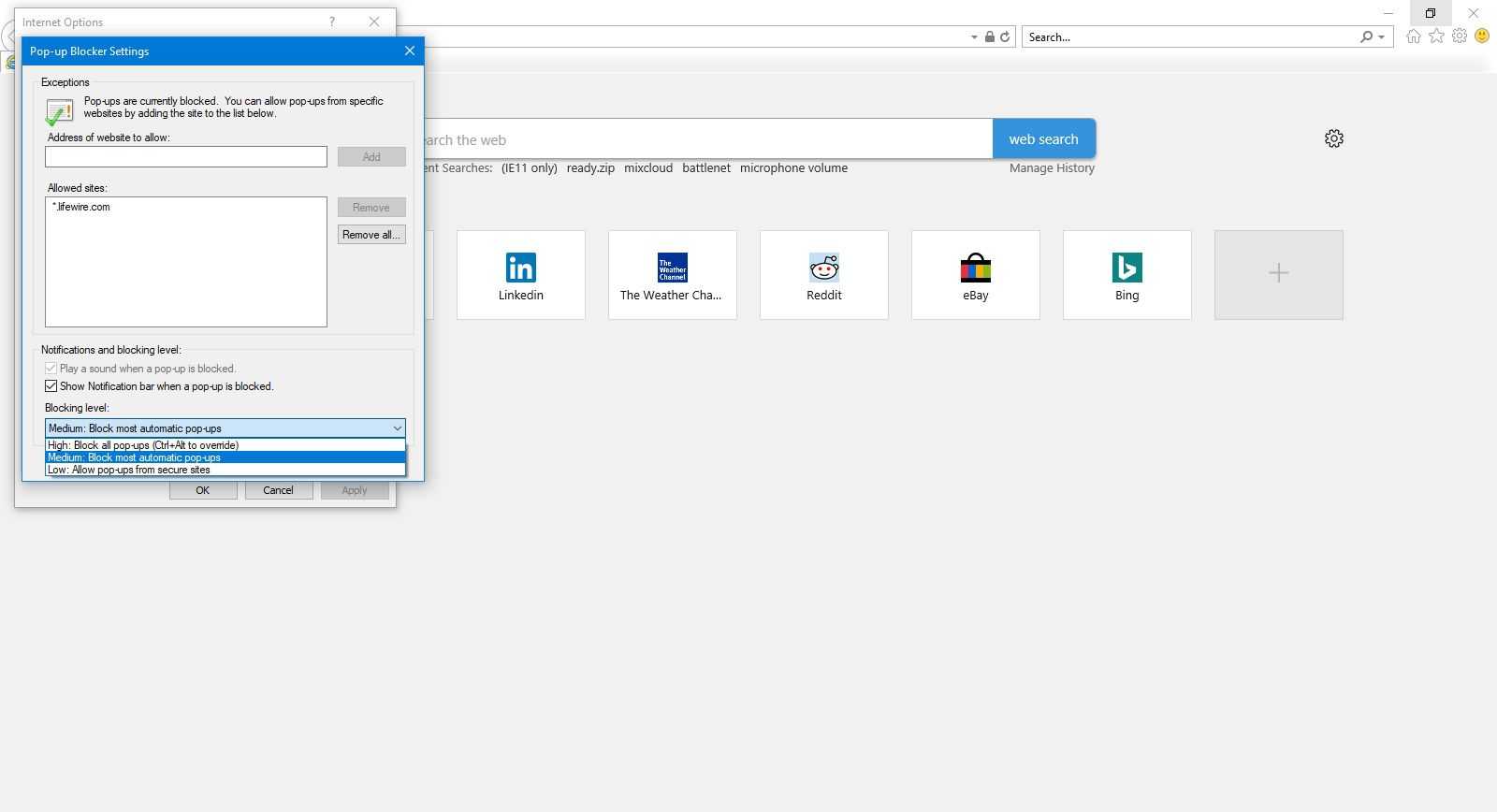This screenshot has width=1497, height=812.
Task: Open the Manage History link
Action: 1052,168
